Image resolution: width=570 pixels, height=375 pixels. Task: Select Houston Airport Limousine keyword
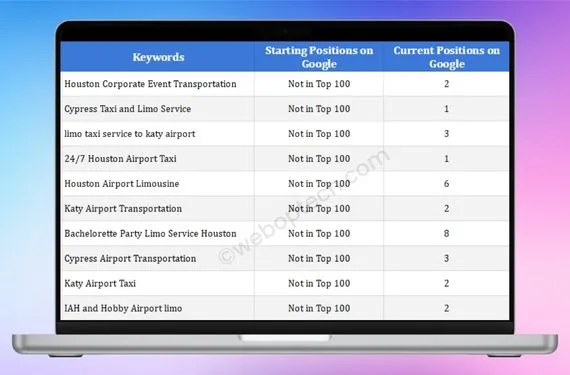[122, 184]
